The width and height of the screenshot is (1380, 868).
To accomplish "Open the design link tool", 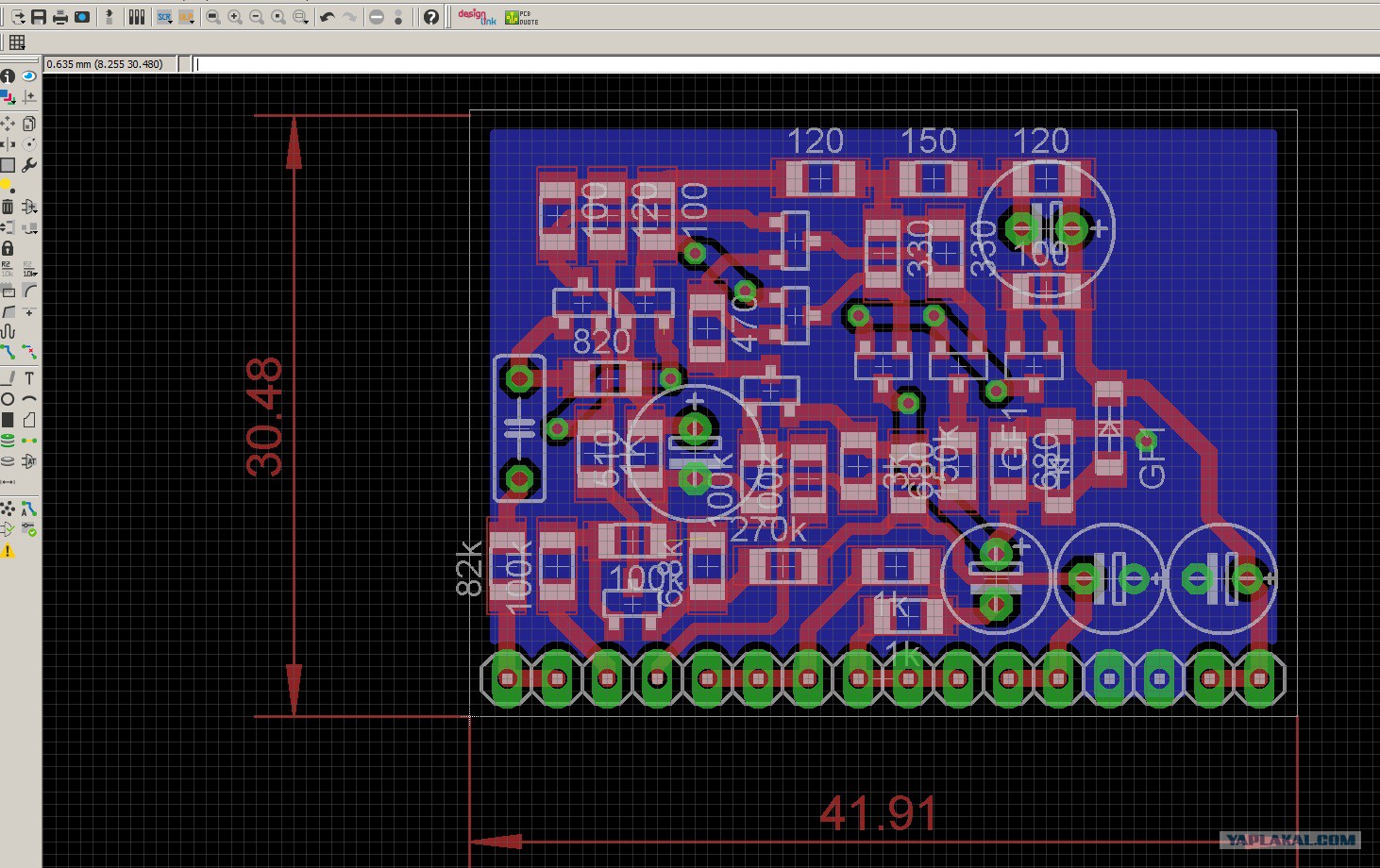I will coord(477,17).
